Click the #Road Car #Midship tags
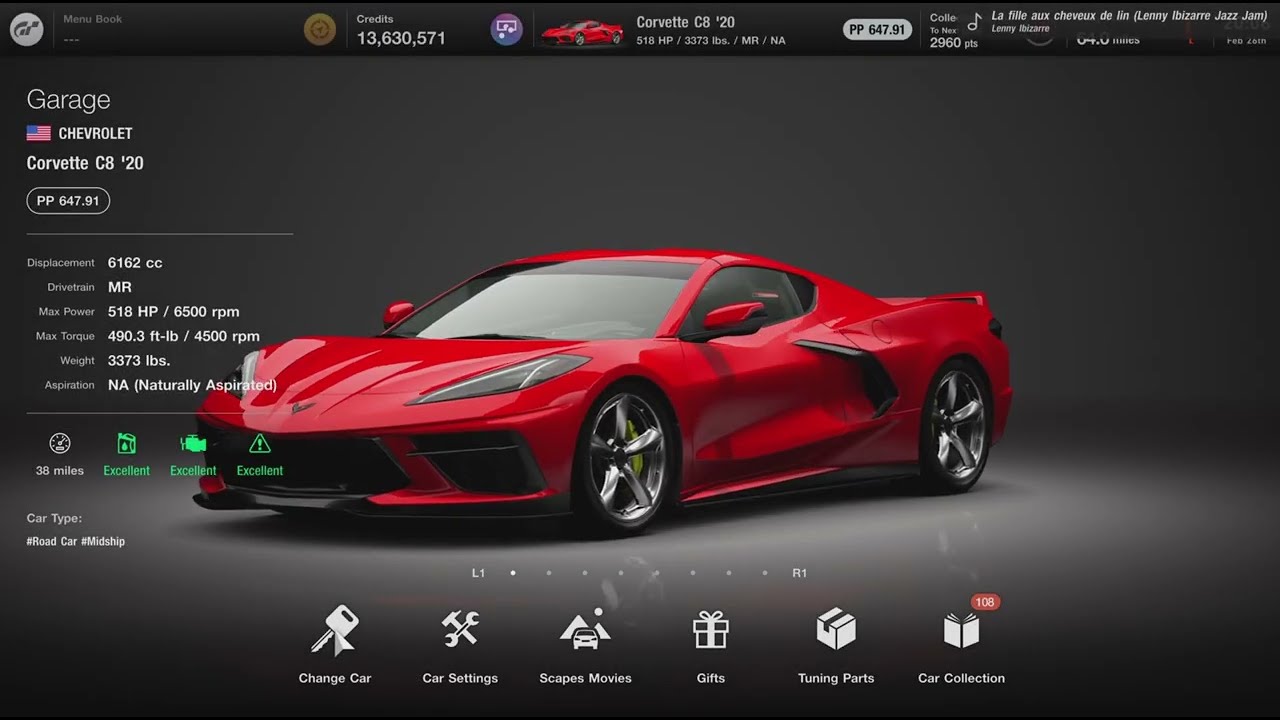This screenshot has height=720, width=1280. click(x=76, y=541)
